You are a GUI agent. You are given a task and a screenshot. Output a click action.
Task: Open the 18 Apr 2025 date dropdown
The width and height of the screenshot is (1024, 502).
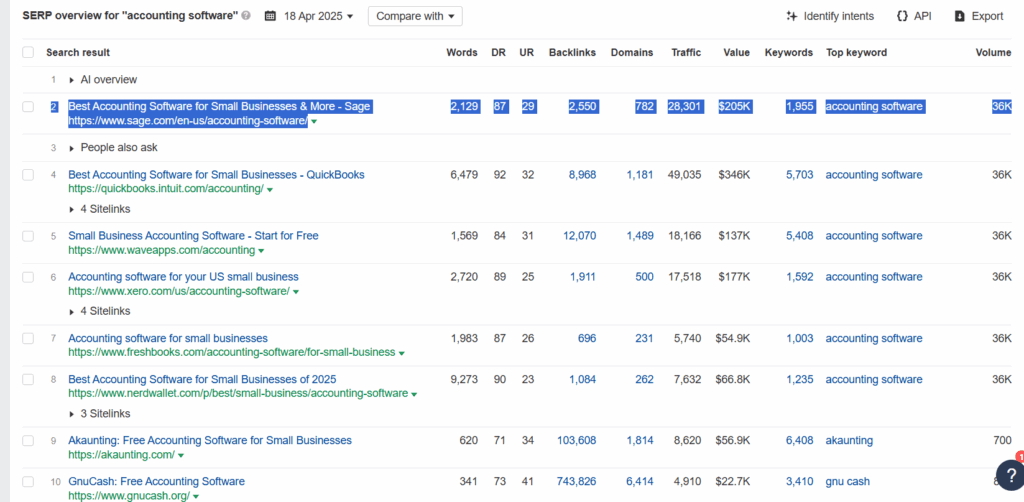pyautogui.click(x=318, y=16)
